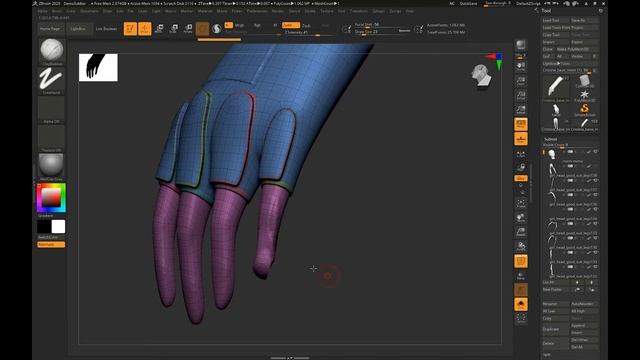Image resolution: width=640 pixels, height=360 pixels.
Task: Toggle Persp perspective view
Action: click(x=521, y=124)
